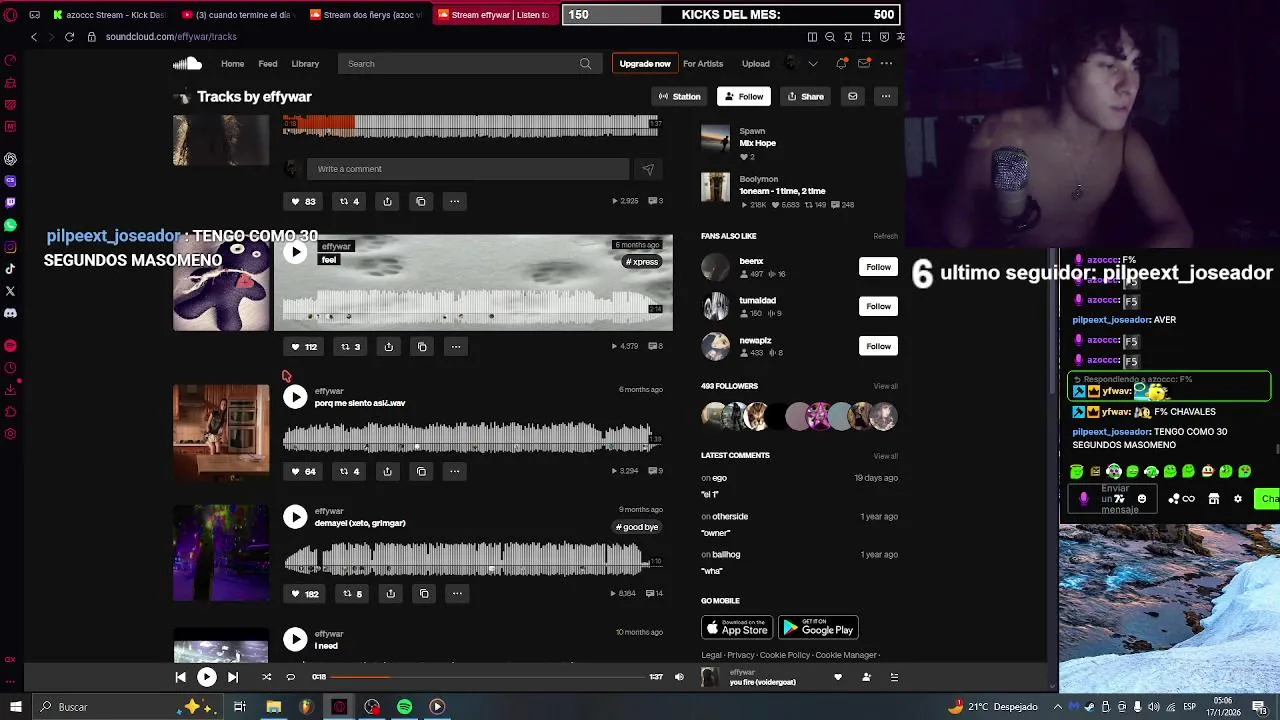Like the top track with 83 likes

pos(303,201)
